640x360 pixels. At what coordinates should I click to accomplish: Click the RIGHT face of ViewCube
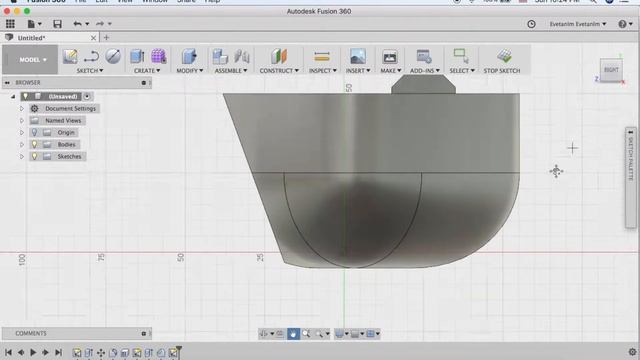click(x=611, y=70)
